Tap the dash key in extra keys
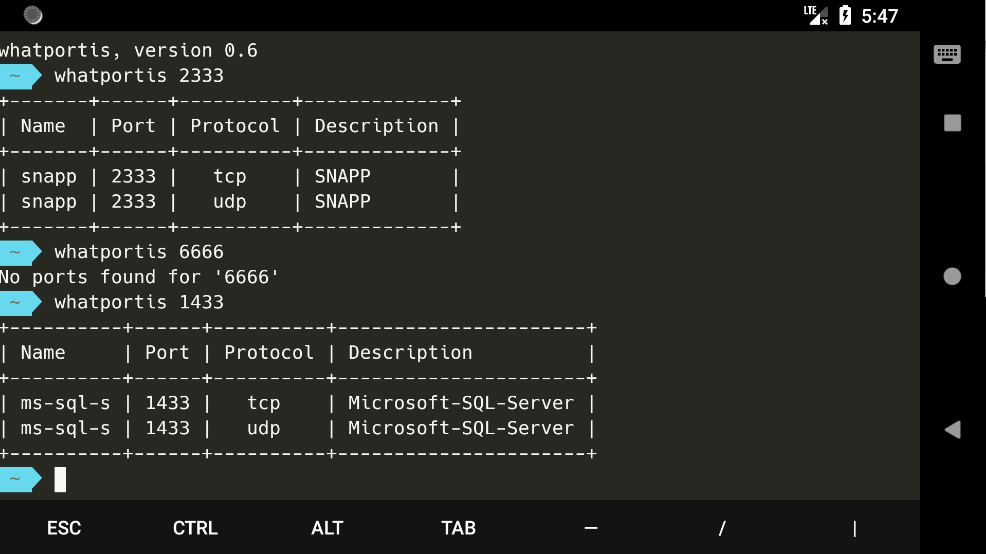 point(591,528)
